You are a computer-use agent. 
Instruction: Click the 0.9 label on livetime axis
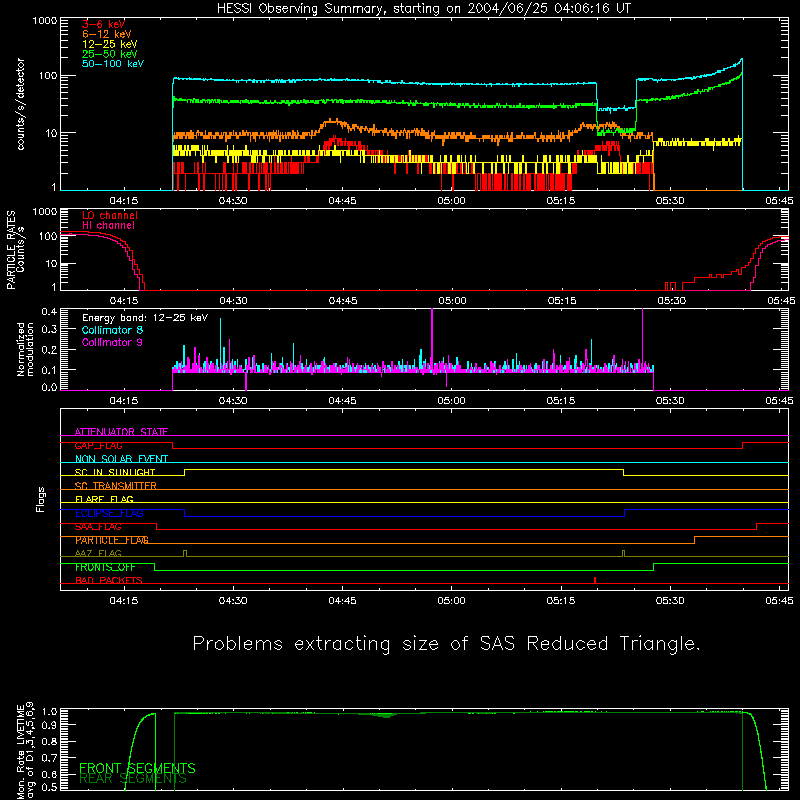[x=49, y=724]
